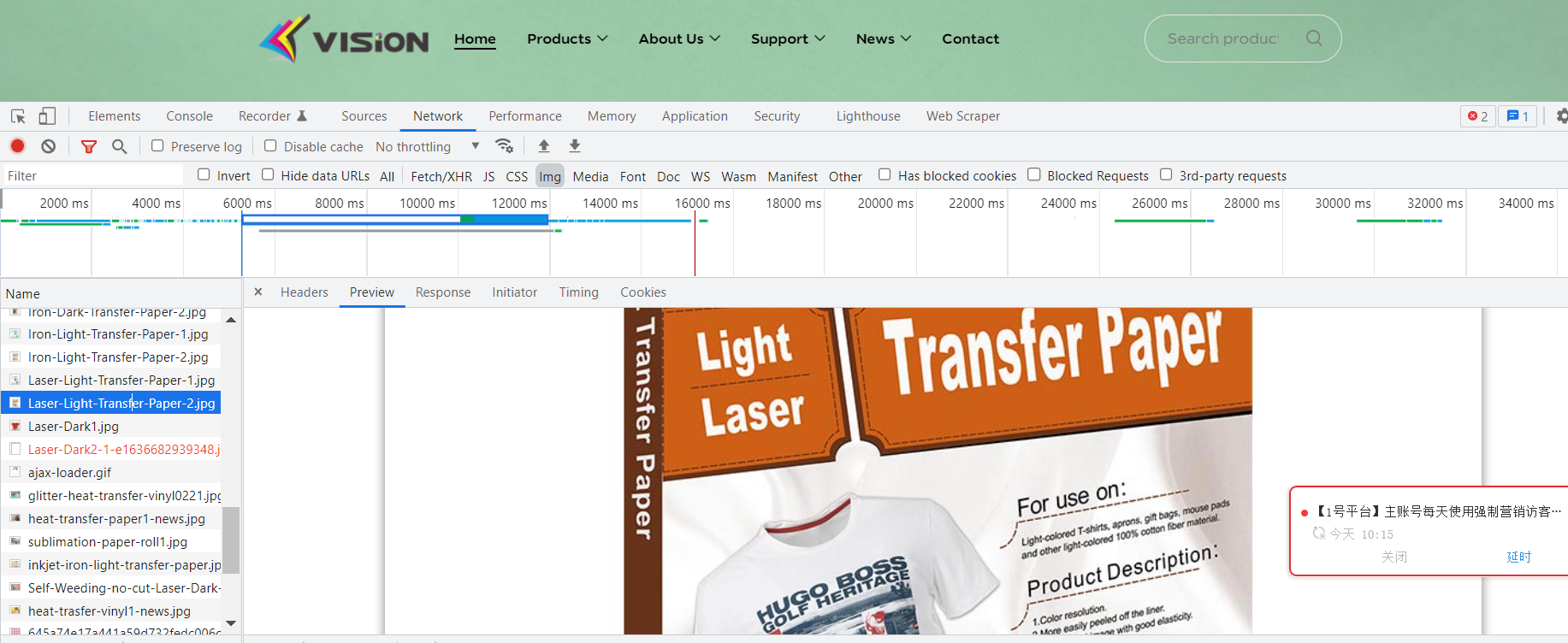Open Application tab
Viewport: 1568px width, 643px height.
(x=695, y=116)
